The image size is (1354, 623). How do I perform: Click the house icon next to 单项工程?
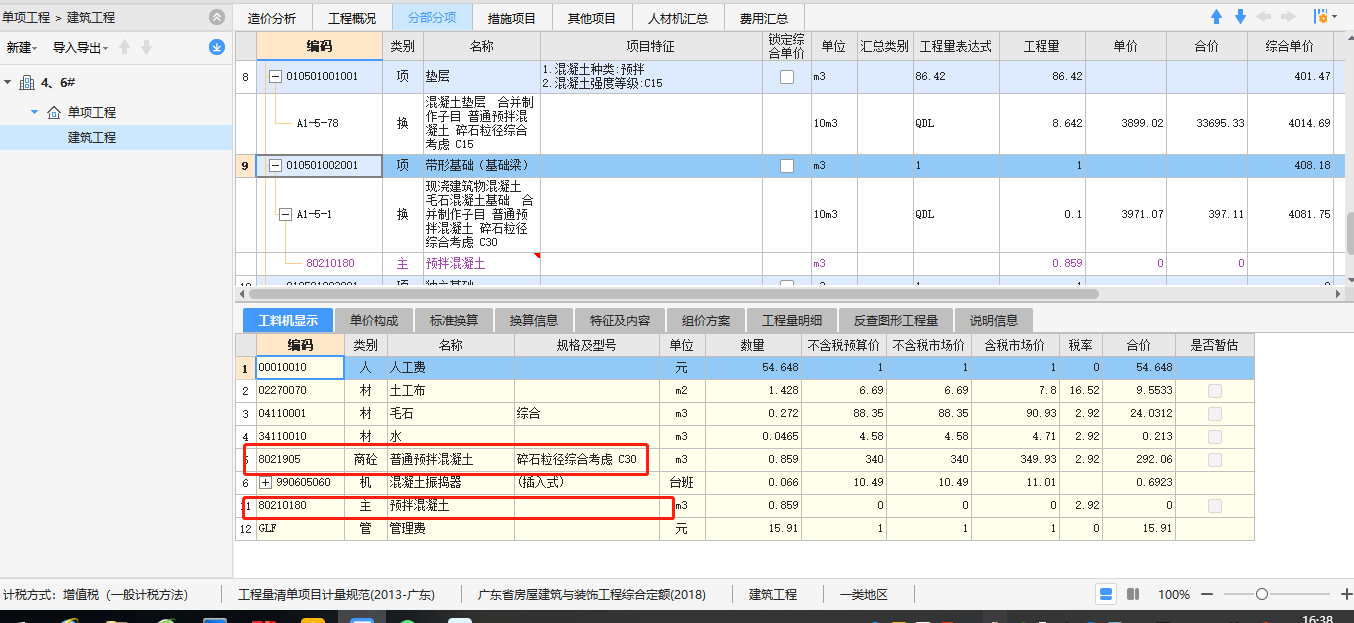tap(54, 112)
